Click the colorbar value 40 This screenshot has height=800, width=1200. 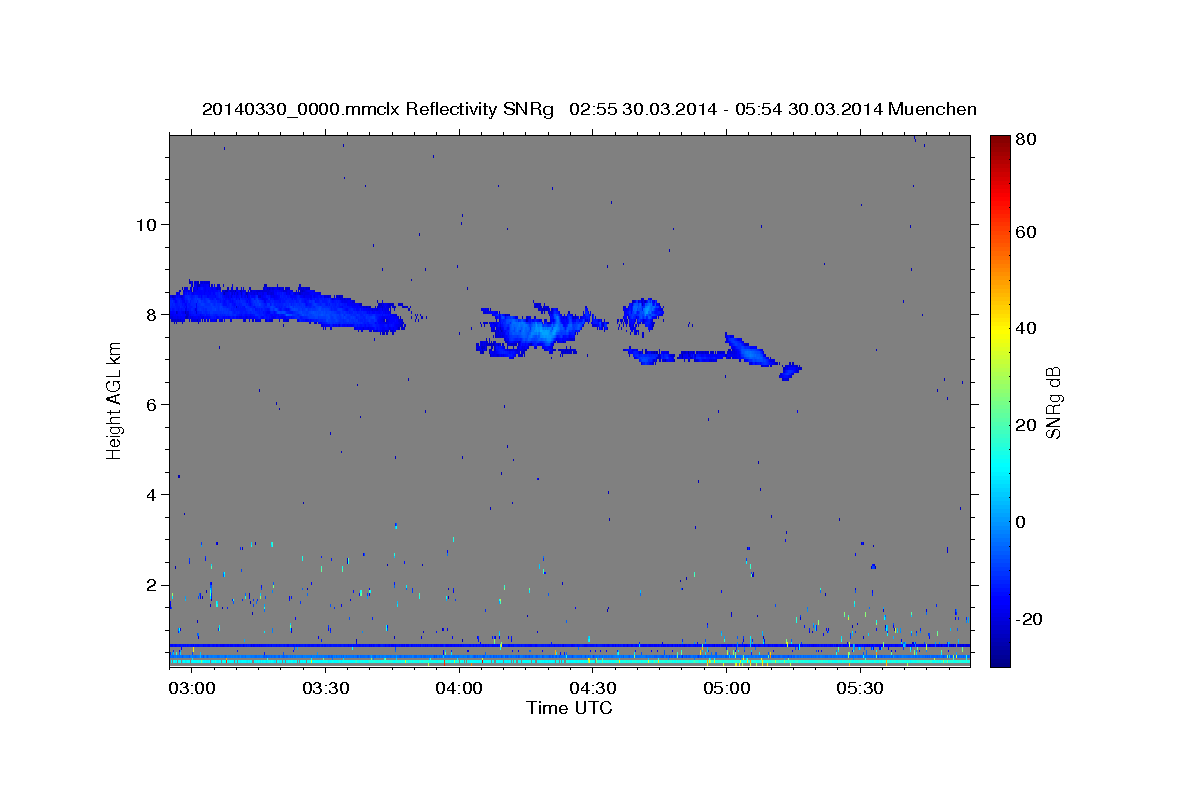1025,328
